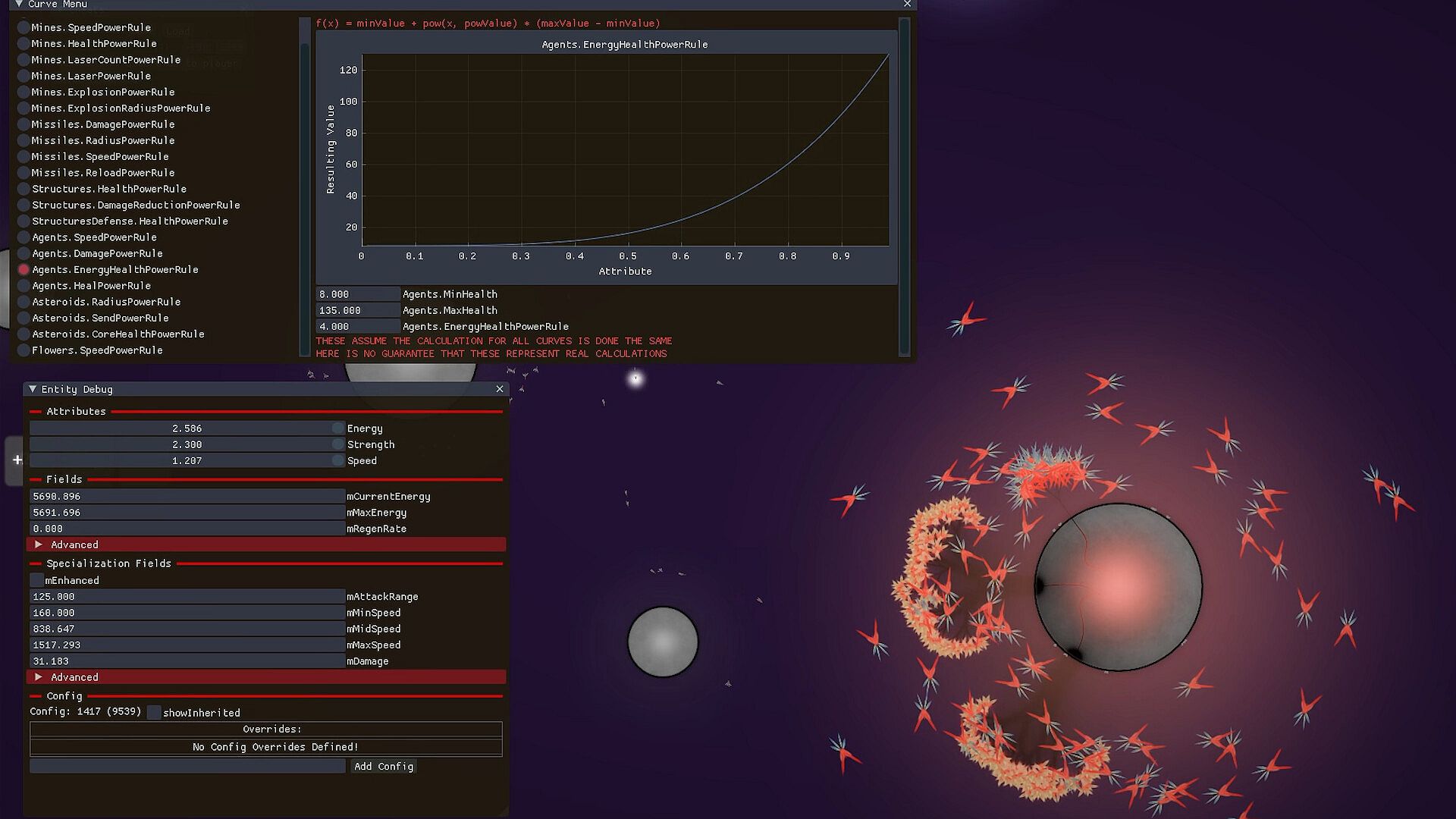The width and height of the screenshot is (1456, 819).
Task: Pick Asteroids.RadiusPowerRule curve
Action: click(24, 302)
